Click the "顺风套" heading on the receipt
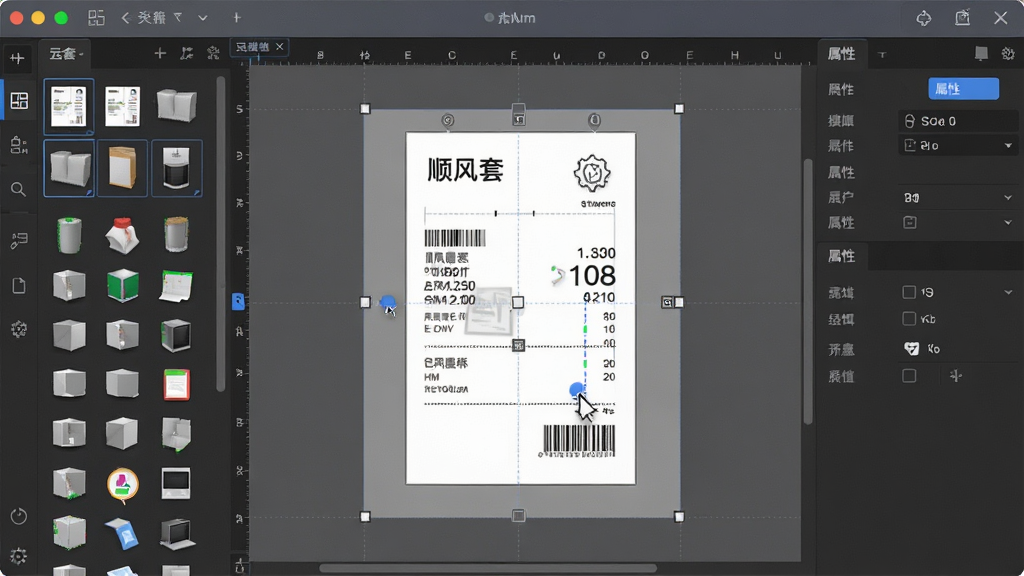Image resolution: width=1024 pixels, height=576 pixels. (465, 170)
